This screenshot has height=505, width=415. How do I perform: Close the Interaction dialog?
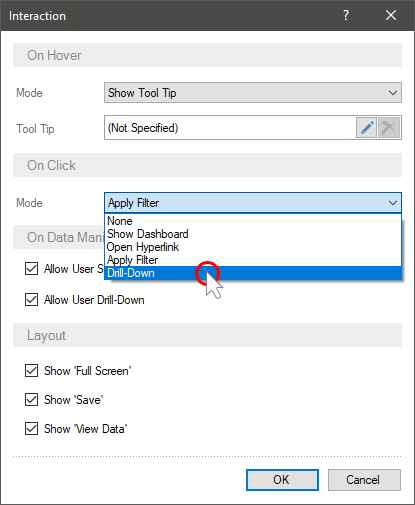point(391,15)
